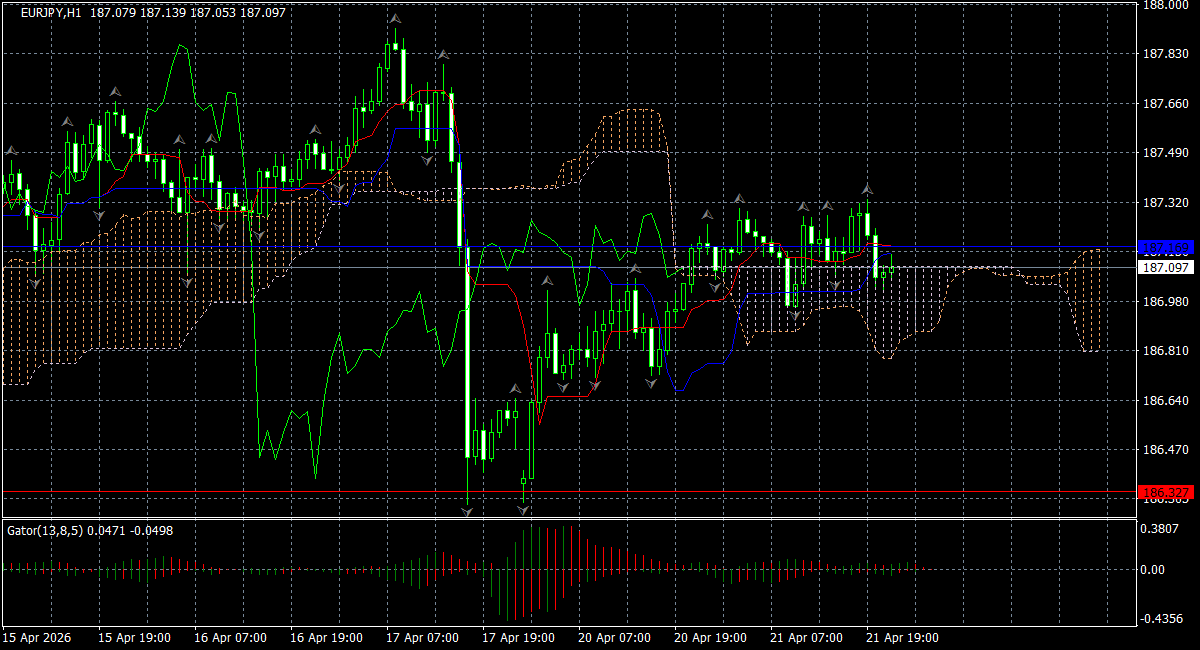The image size is (1200, 650).
Task: Click the 187.830 price scale label
Action: click(x=1163, y=54)
